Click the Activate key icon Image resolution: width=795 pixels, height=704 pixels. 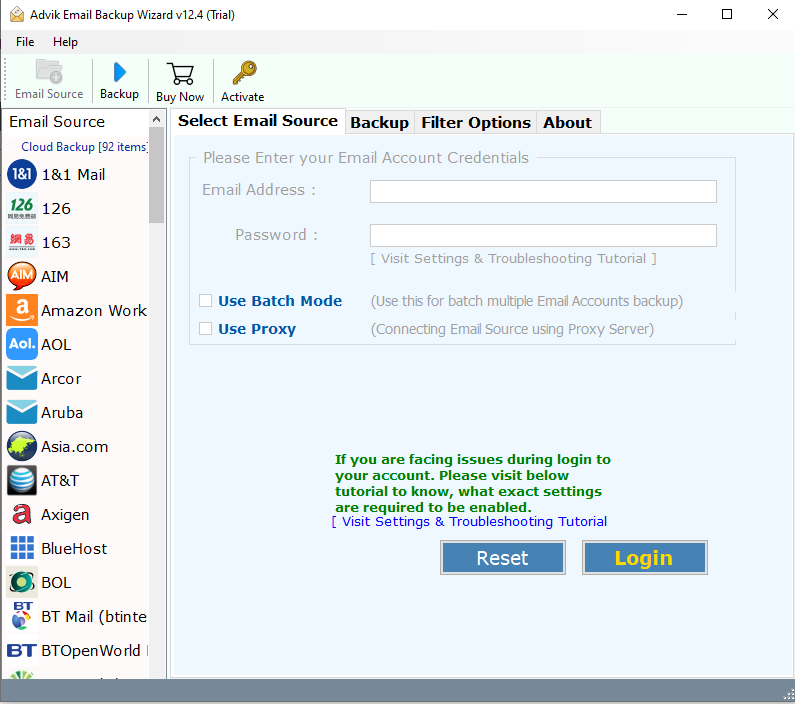pos(244,73)
